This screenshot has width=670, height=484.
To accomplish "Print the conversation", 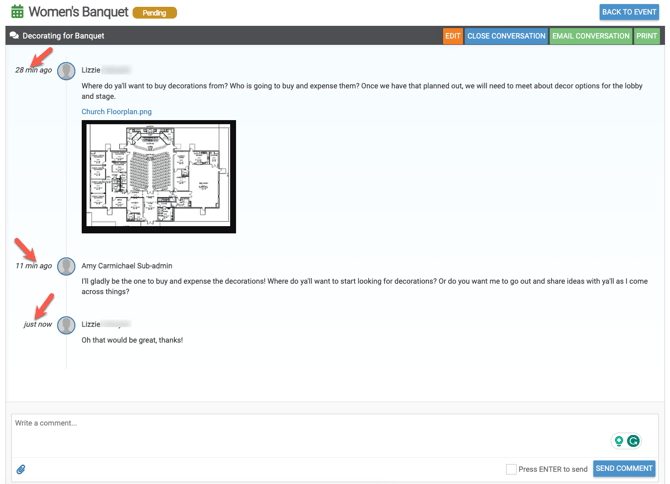I will point(647,36).
